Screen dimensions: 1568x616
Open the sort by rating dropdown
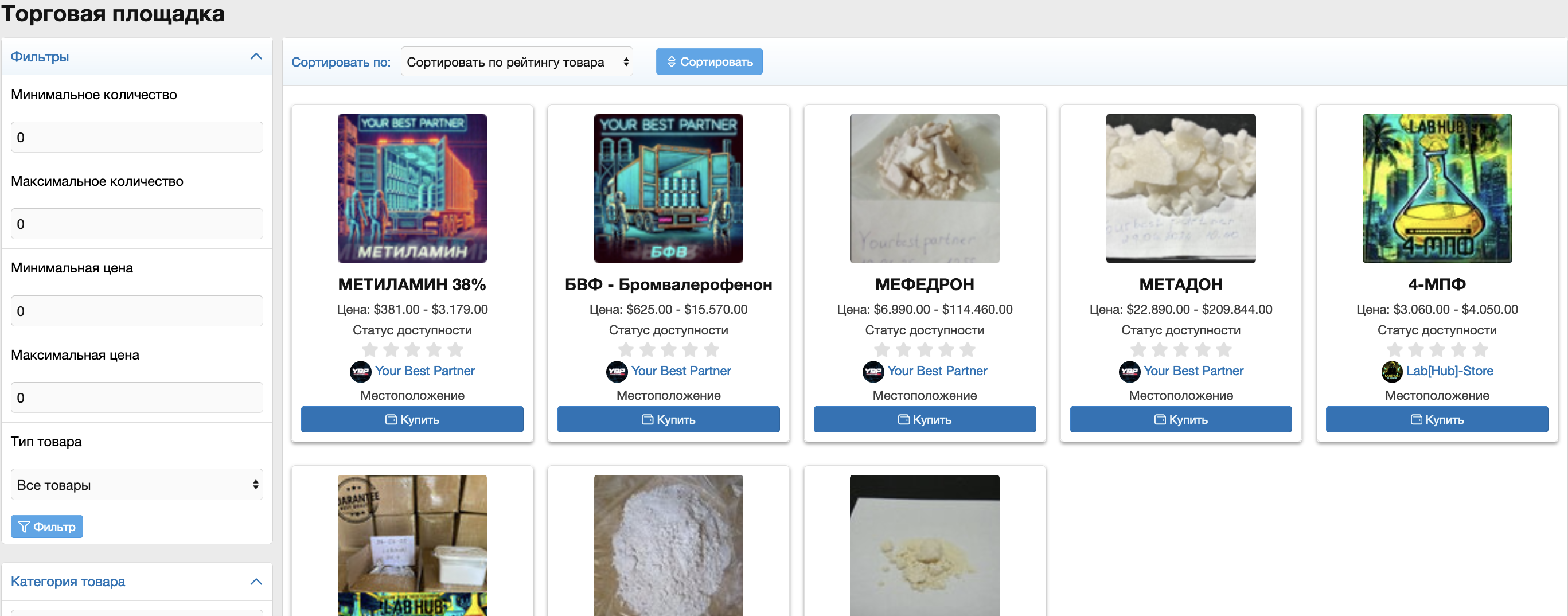click(x=516, y=62)
